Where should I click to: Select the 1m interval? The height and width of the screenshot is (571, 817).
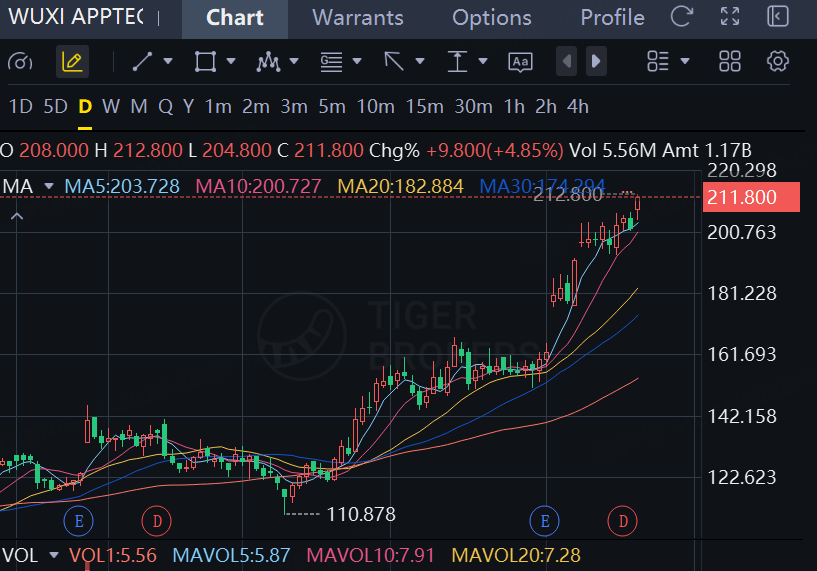pyautogui.click(x=218, y=107)
